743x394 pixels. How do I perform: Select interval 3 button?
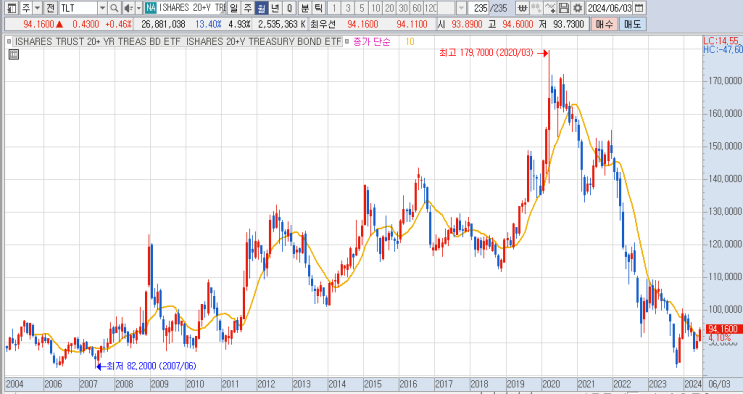[x=348, y=8]
